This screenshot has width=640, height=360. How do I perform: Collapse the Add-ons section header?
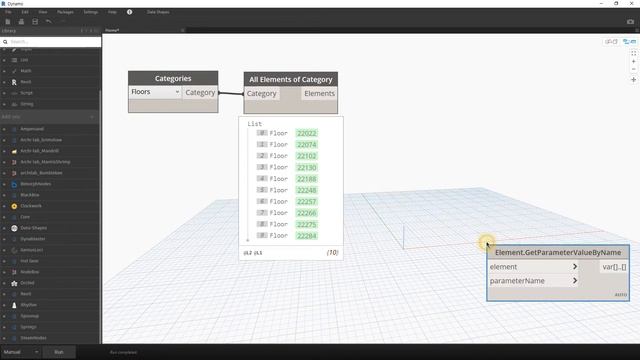click(49, 117)
